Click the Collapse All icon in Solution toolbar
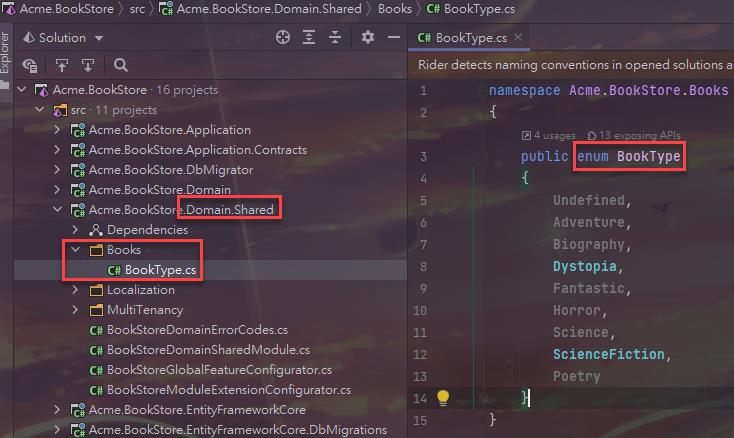The width and height of the screenshot is (734, 438). tap(335, 37)
